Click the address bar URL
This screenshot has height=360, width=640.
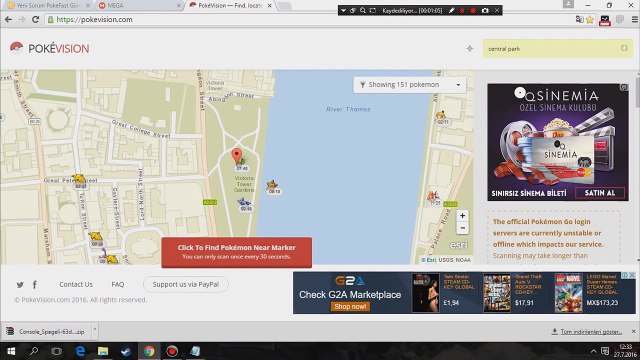94,19
